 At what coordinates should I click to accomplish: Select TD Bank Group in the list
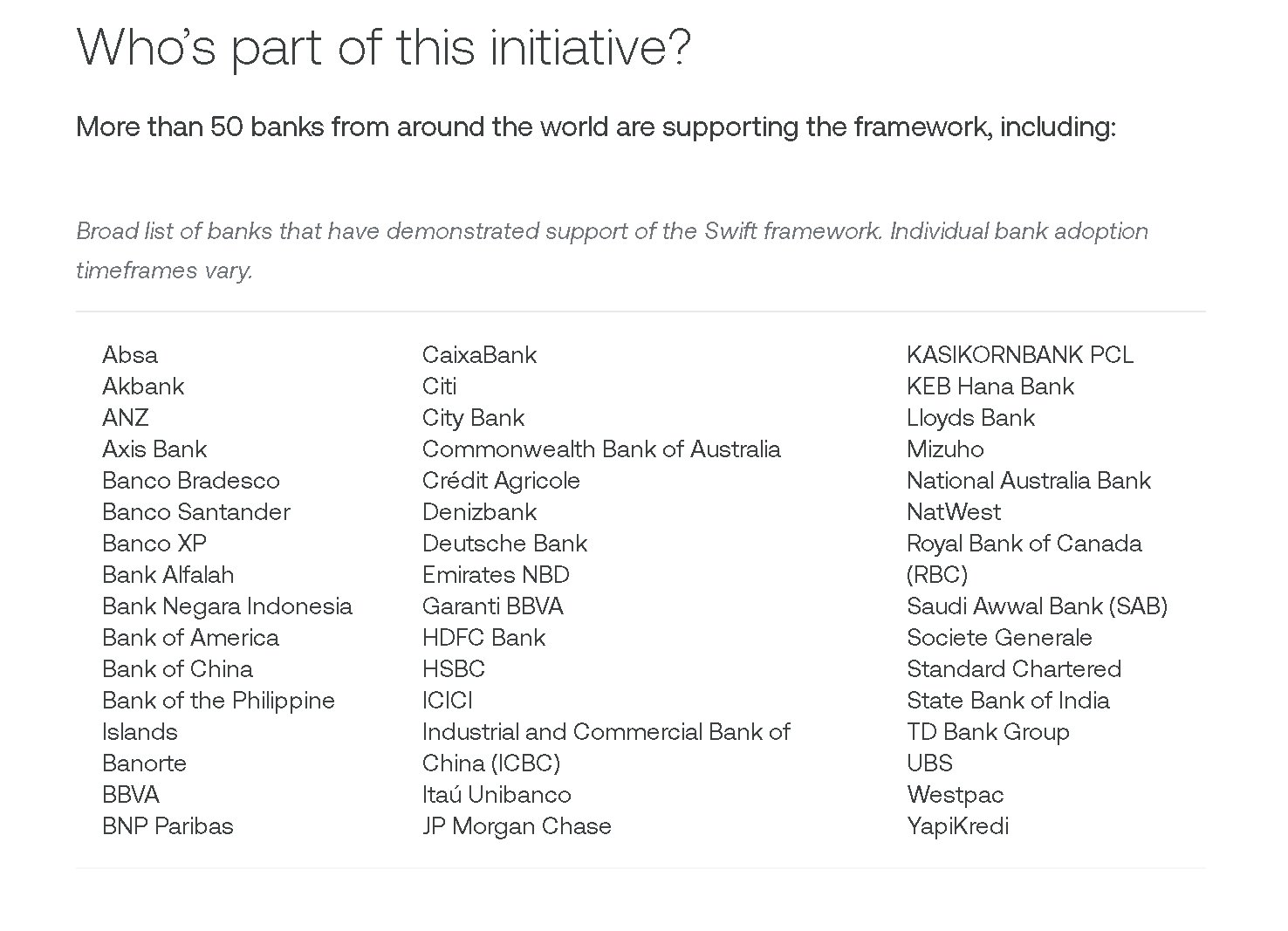(x=988, y=732)
